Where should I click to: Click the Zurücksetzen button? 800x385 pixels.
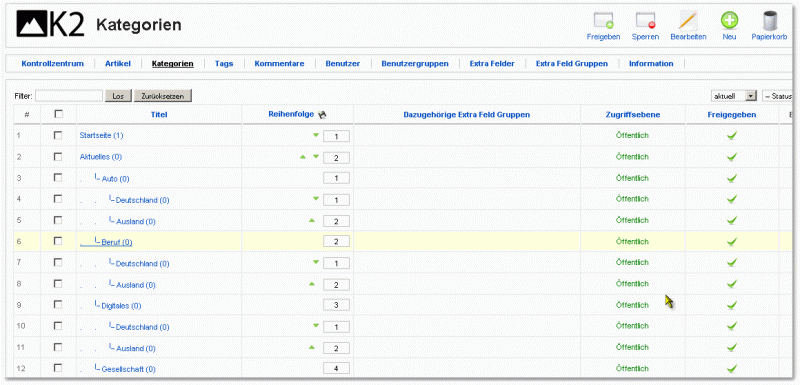[163, 96]
